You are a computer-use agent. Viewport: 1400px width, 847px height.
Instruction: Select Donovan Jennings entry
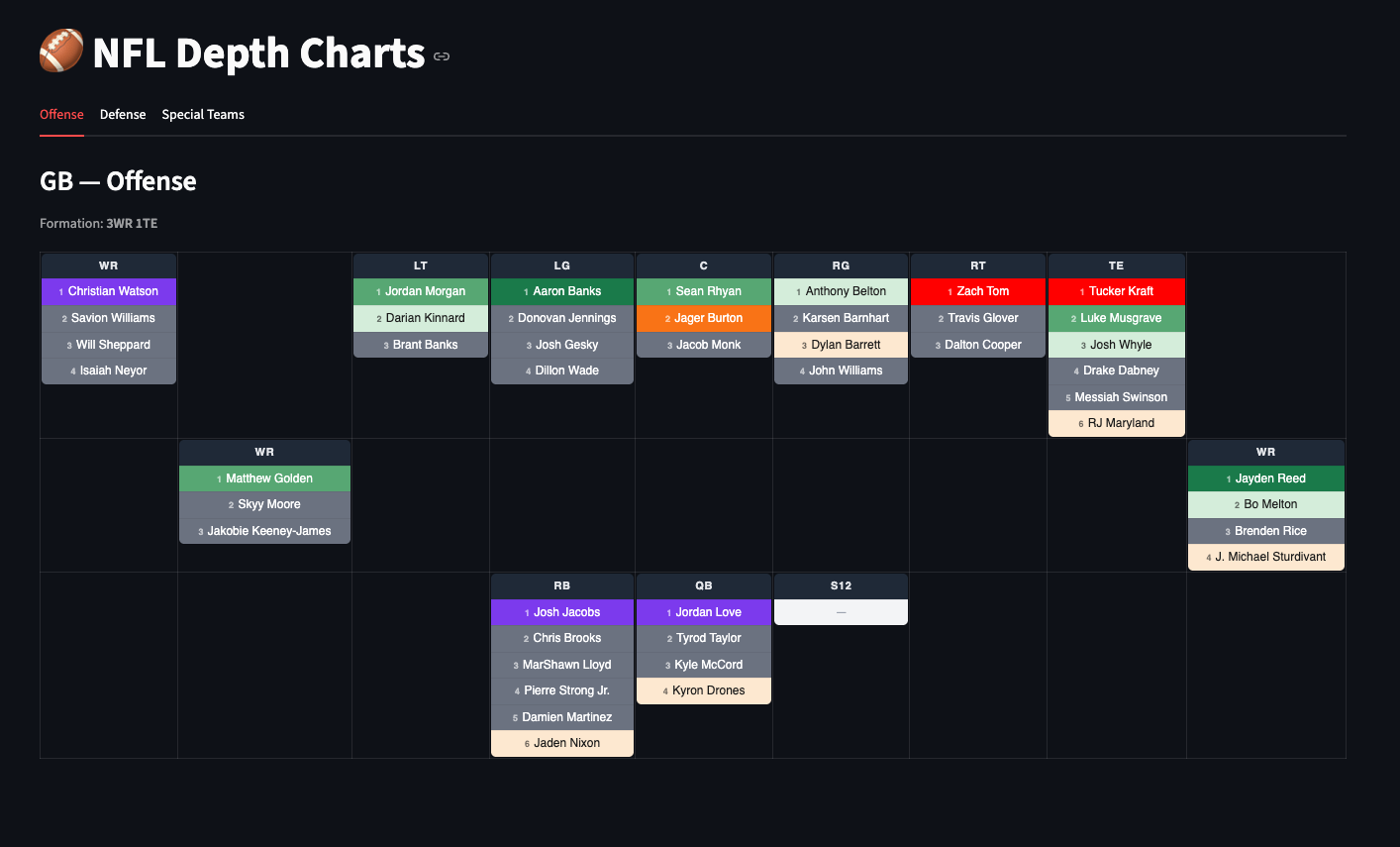pyautogui.click(x=562, y=318)
